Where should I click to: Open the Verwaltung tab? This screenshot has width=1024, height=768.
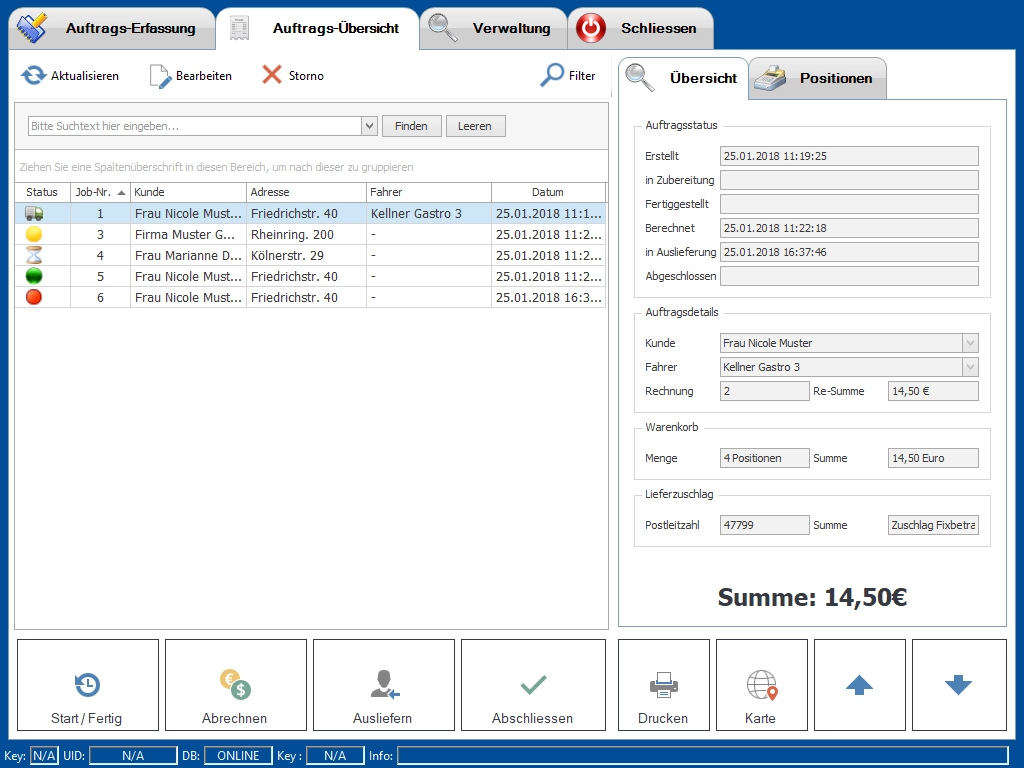point(493,28)
